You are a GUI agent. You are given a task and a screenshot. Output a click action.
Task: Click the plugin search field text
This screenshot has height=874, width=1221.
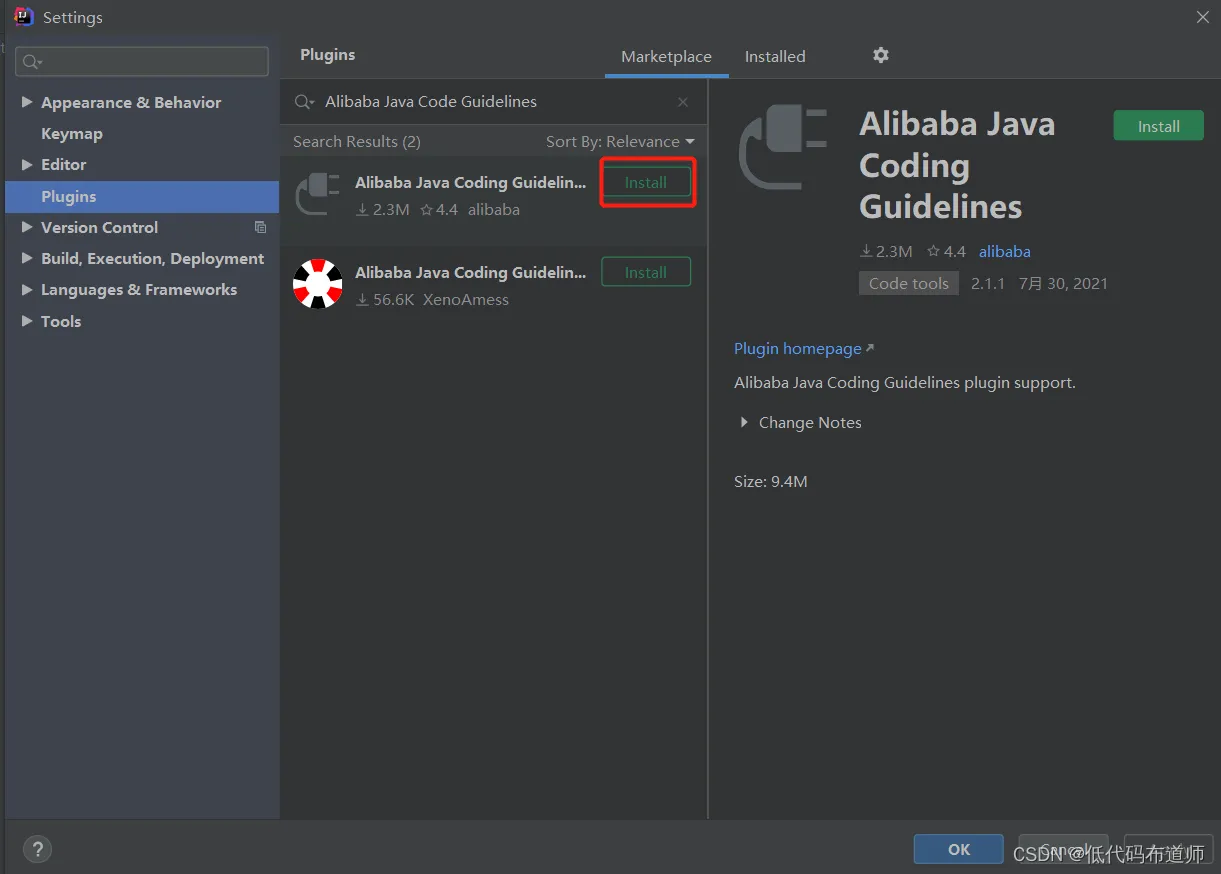[x=431, y=102]
